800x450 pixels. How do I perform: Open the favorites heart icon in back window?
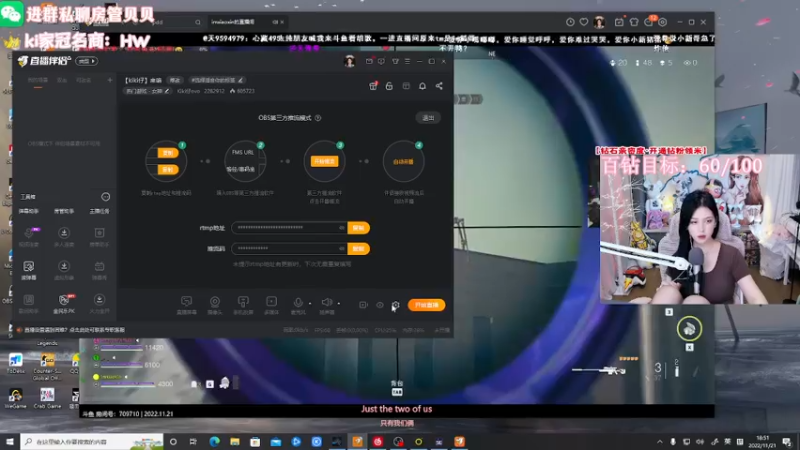pos(584,22)
